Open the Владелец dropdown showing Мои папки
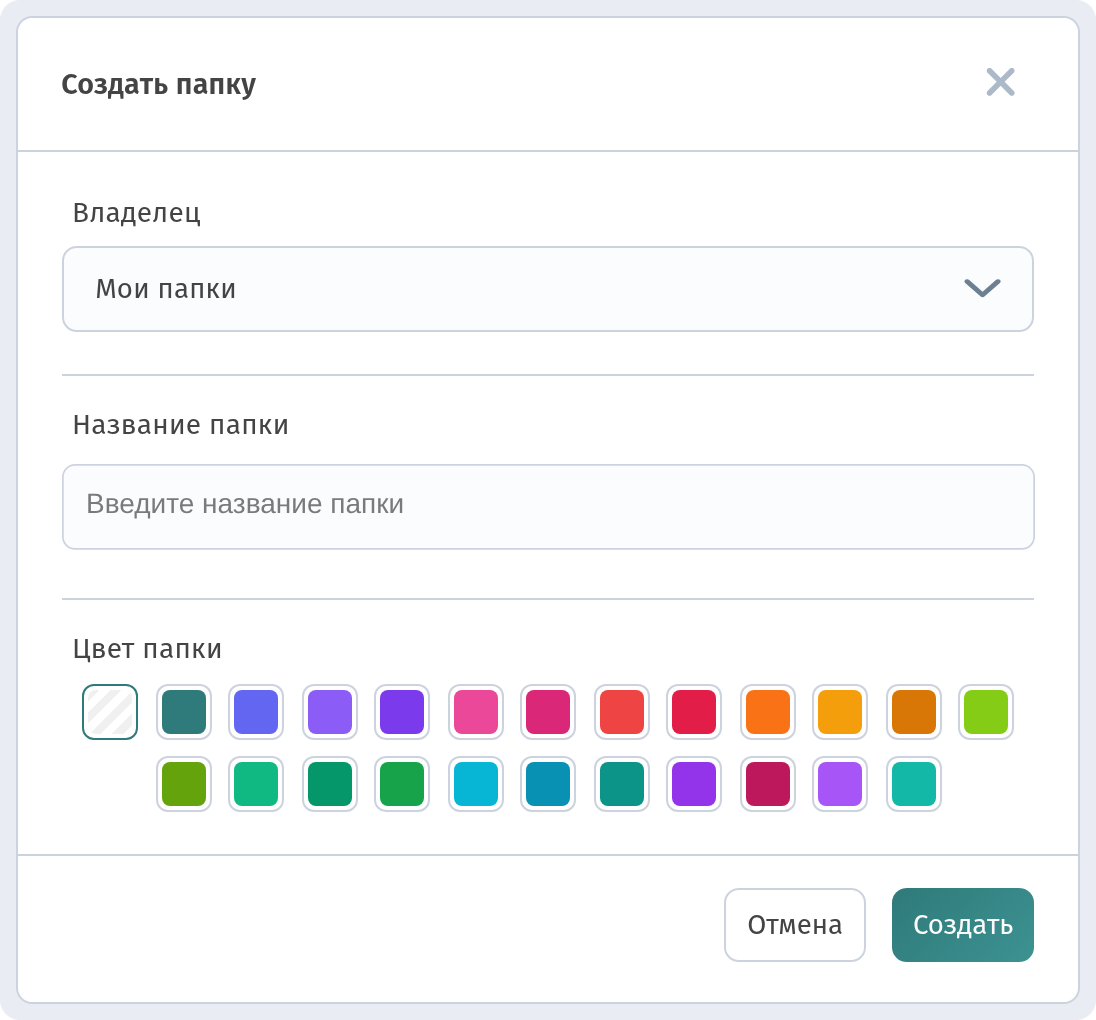This screenshot has width=1096, height=1020. coord(548,289)
